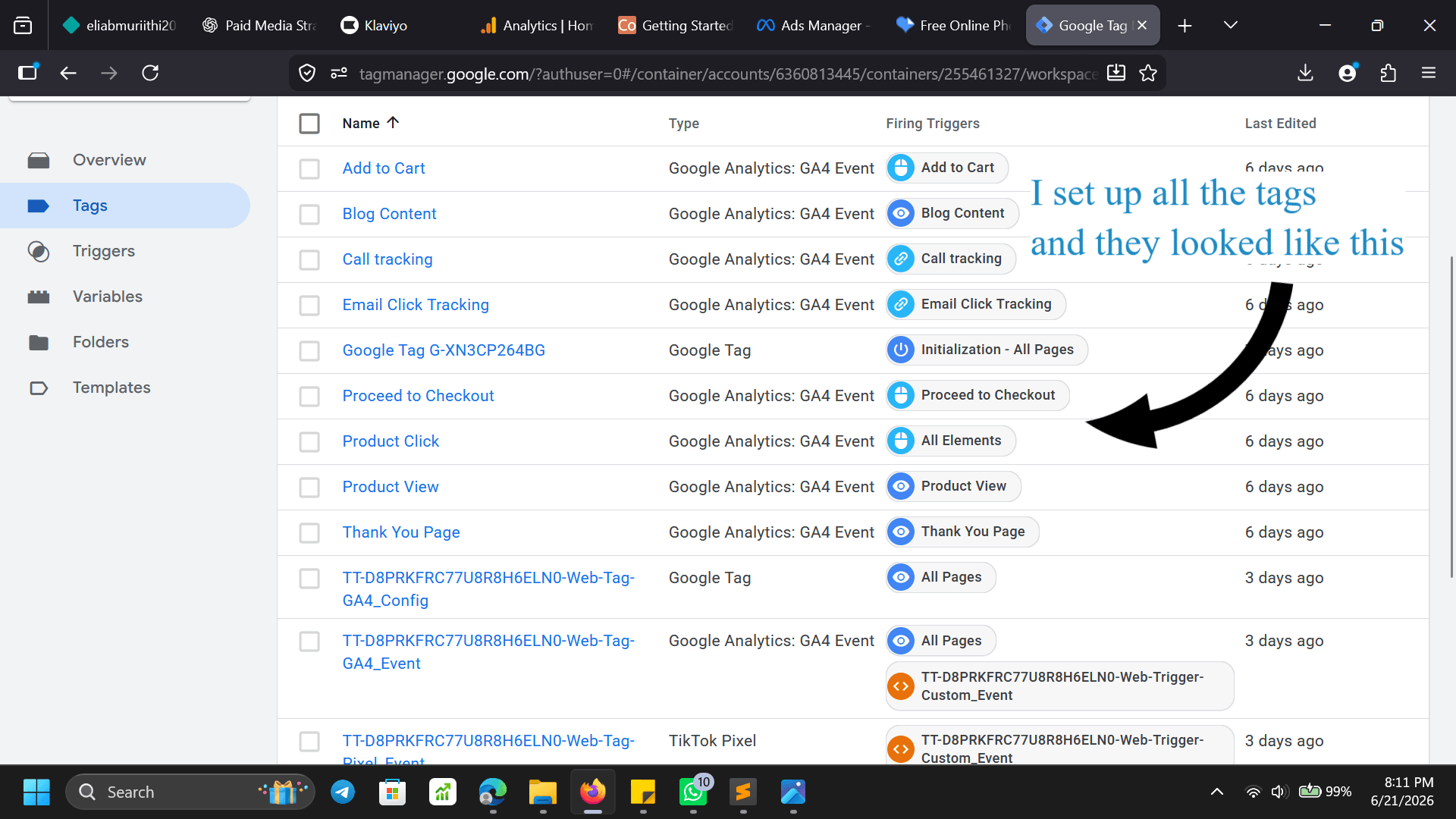Switch to the Getting Started browser tab

(674, 25)
